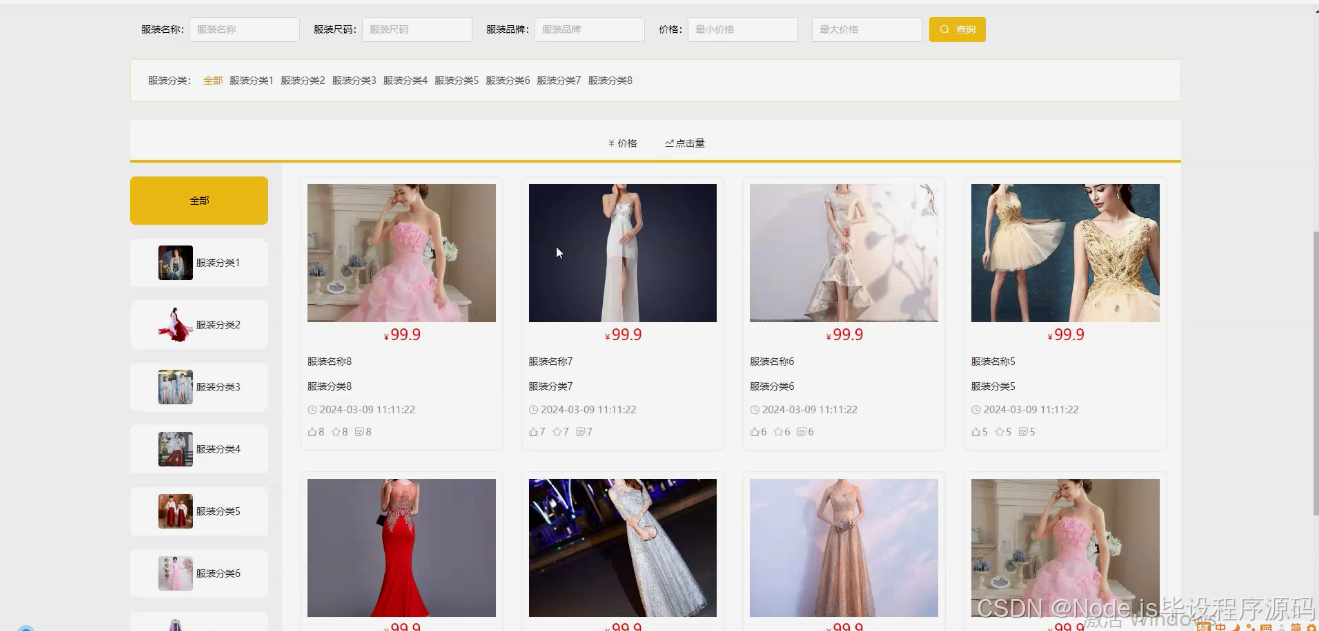Image resolution: width=1319 pixels, height=631 pixels.
Task: Click the 查询 search button
Action: point(957,30)
